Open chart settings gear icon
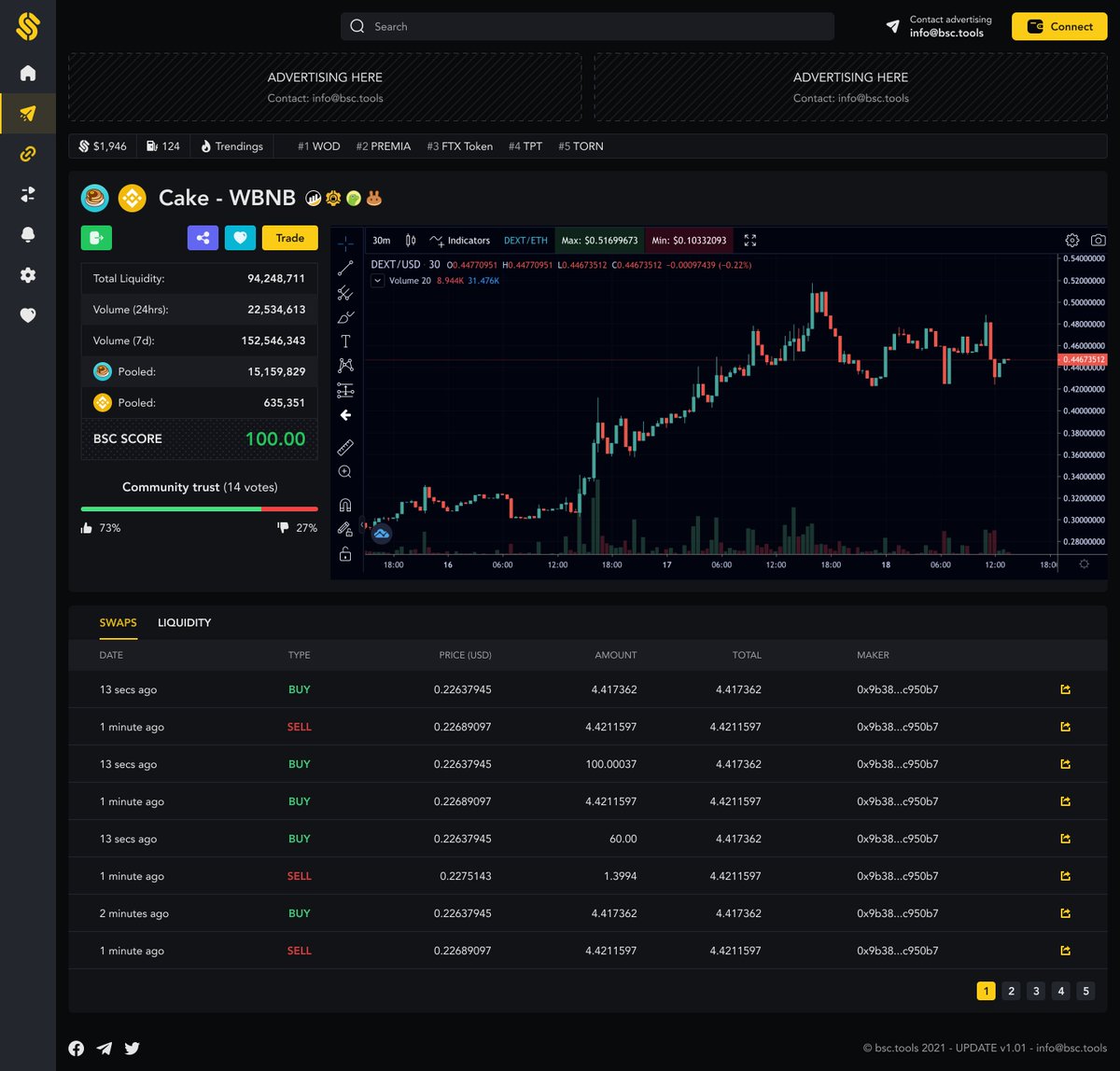 tap(1072, 240)
